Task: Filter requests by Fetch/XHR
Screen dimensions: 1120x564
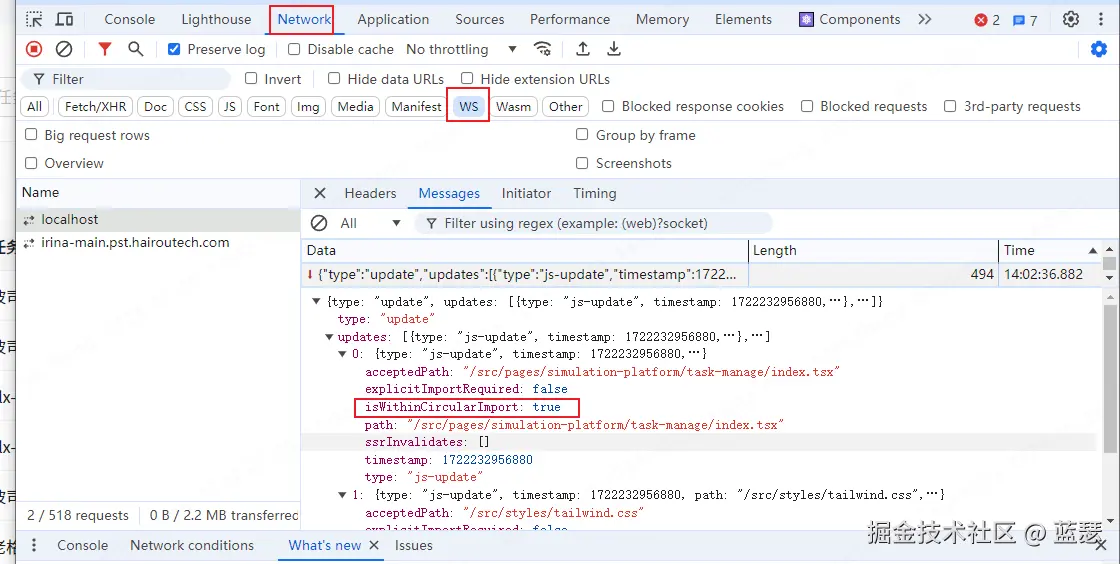Action: pos(95,106)
